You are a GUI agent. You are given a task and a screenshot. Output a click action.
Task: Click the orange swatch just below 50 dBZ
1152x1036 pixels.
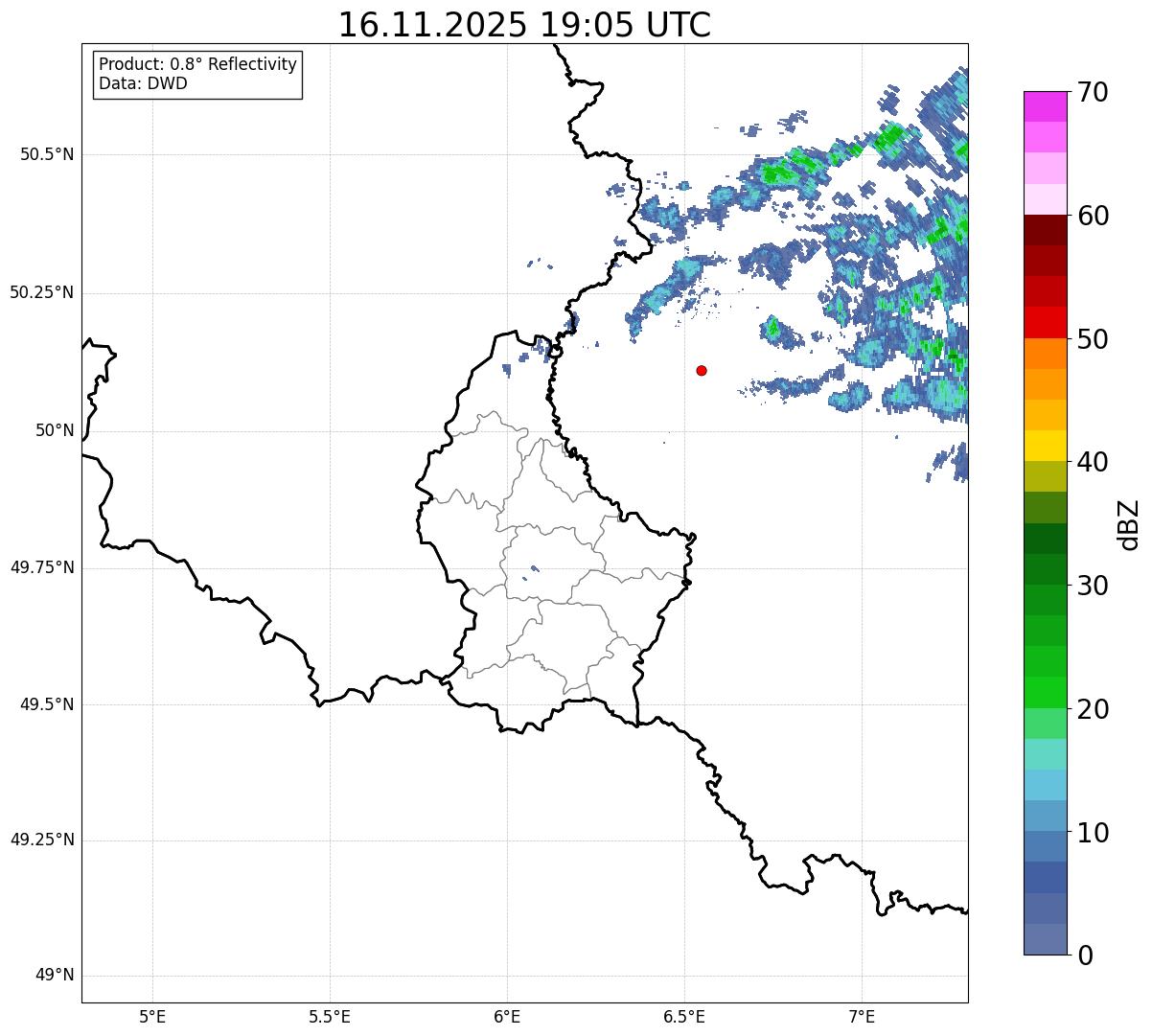[x=1045, y=354]
